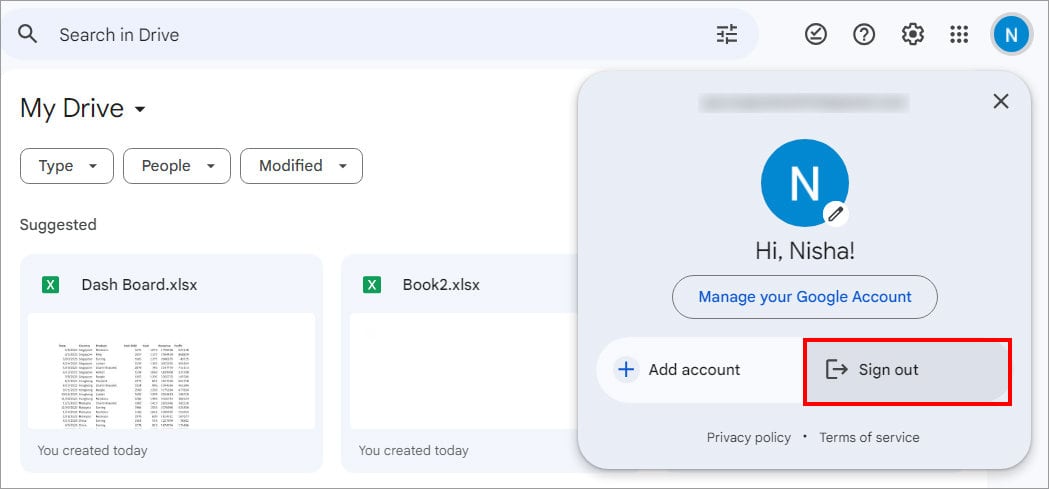Image resolution: width=1049 pixels, height=489 pixels.
Task: Open the People filter dropdown
Action: pyautogui.click(x=176, y=166)
